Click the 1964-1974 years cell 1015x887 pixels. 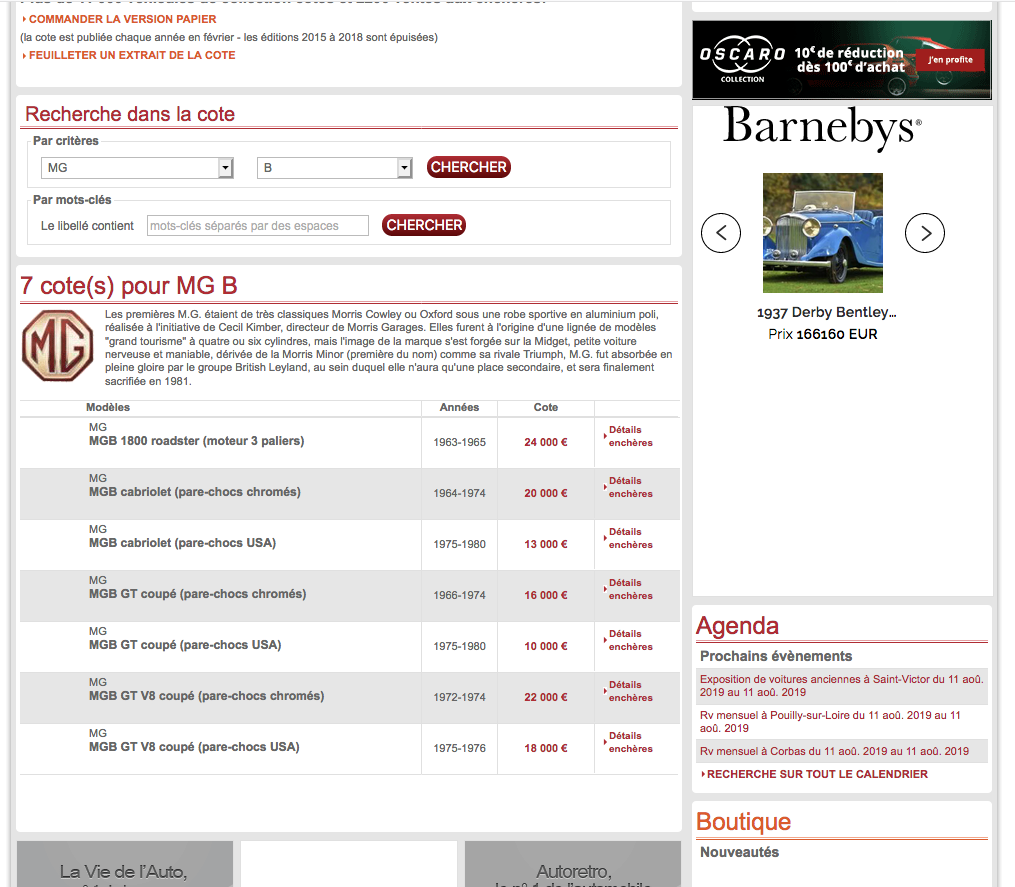coord(460,493)
